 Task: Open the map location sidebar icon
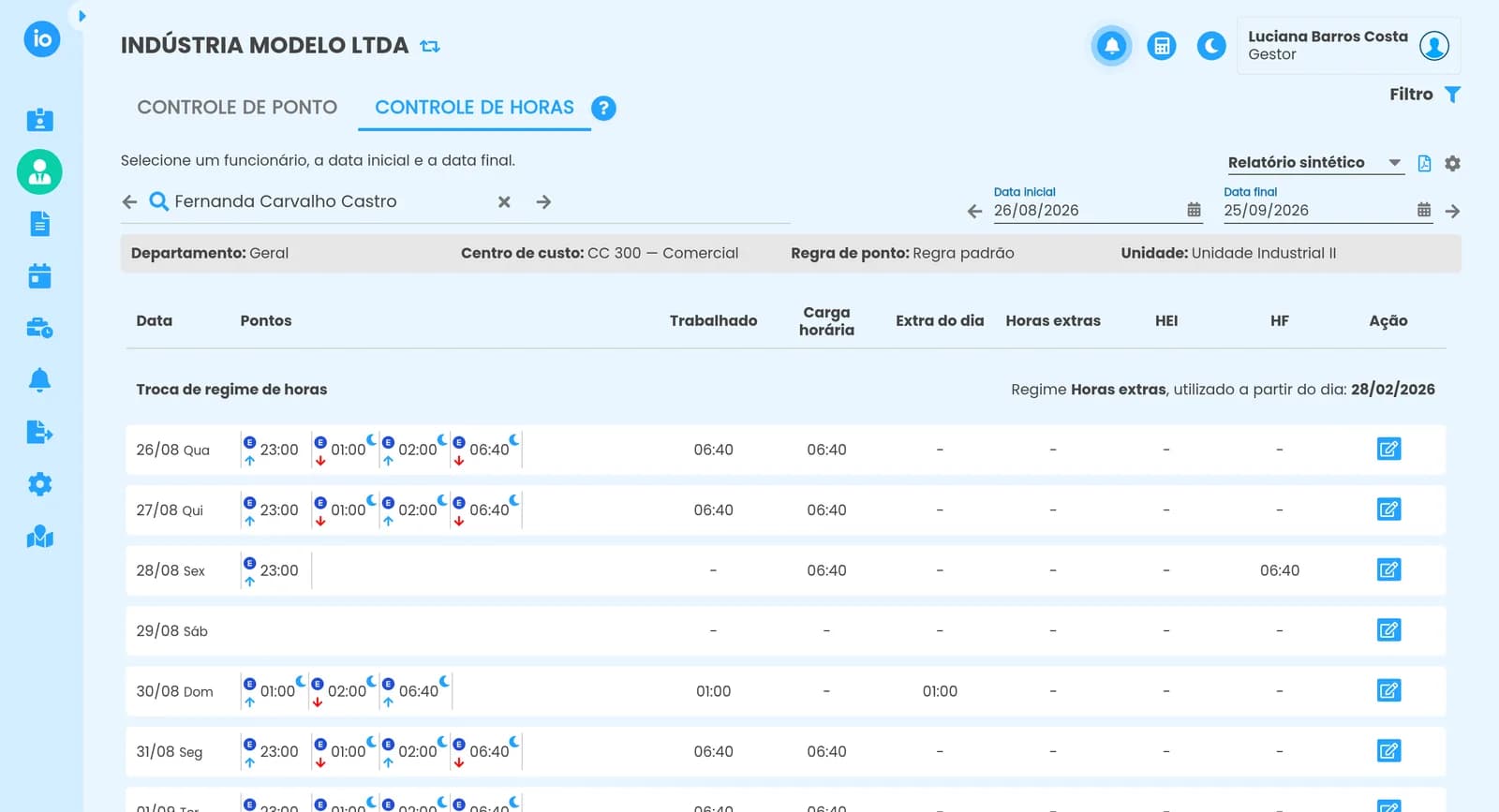[x=39, y=537]
